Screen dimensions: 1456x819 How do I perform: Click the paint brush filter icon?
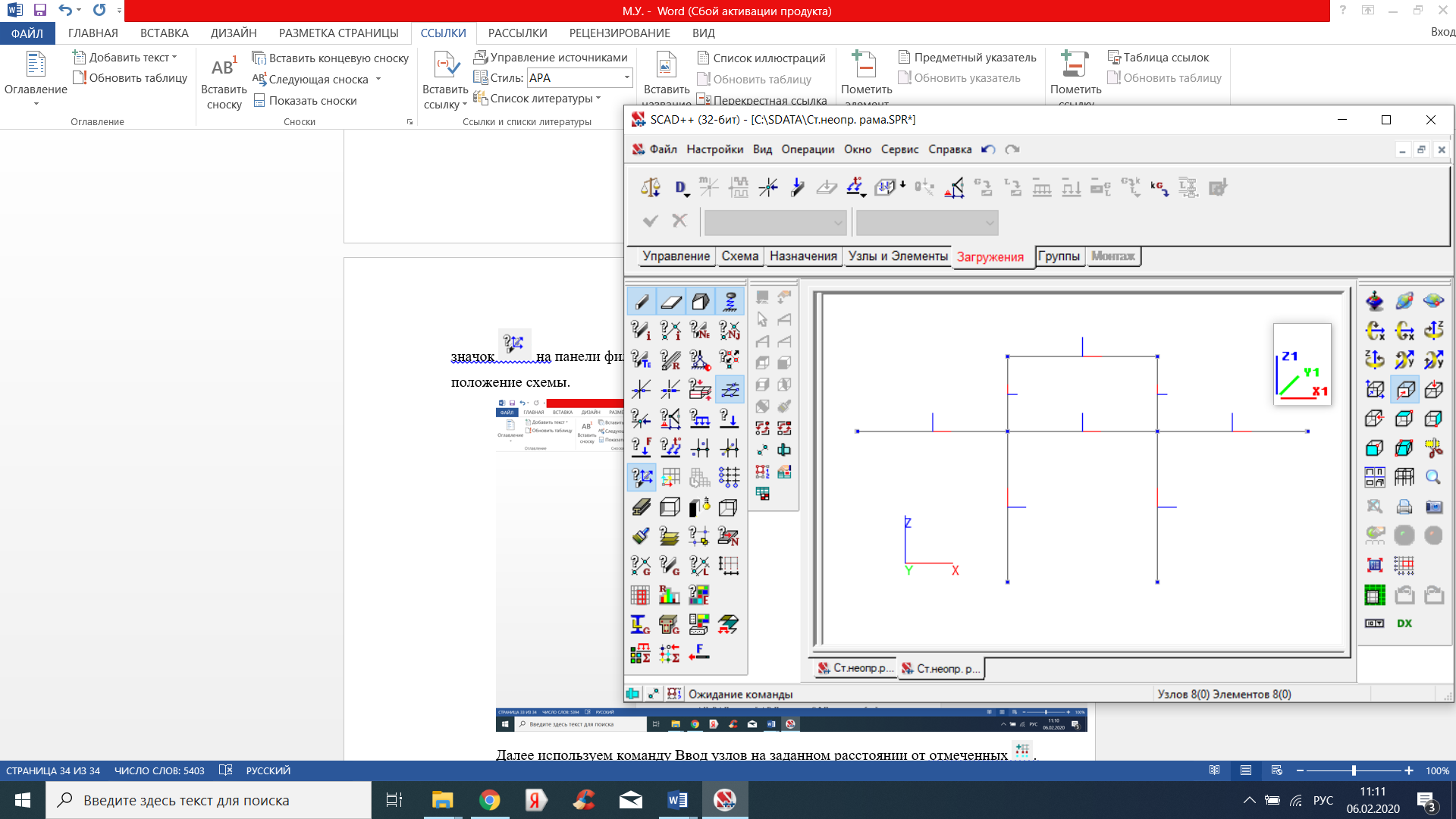coord(642,535)
